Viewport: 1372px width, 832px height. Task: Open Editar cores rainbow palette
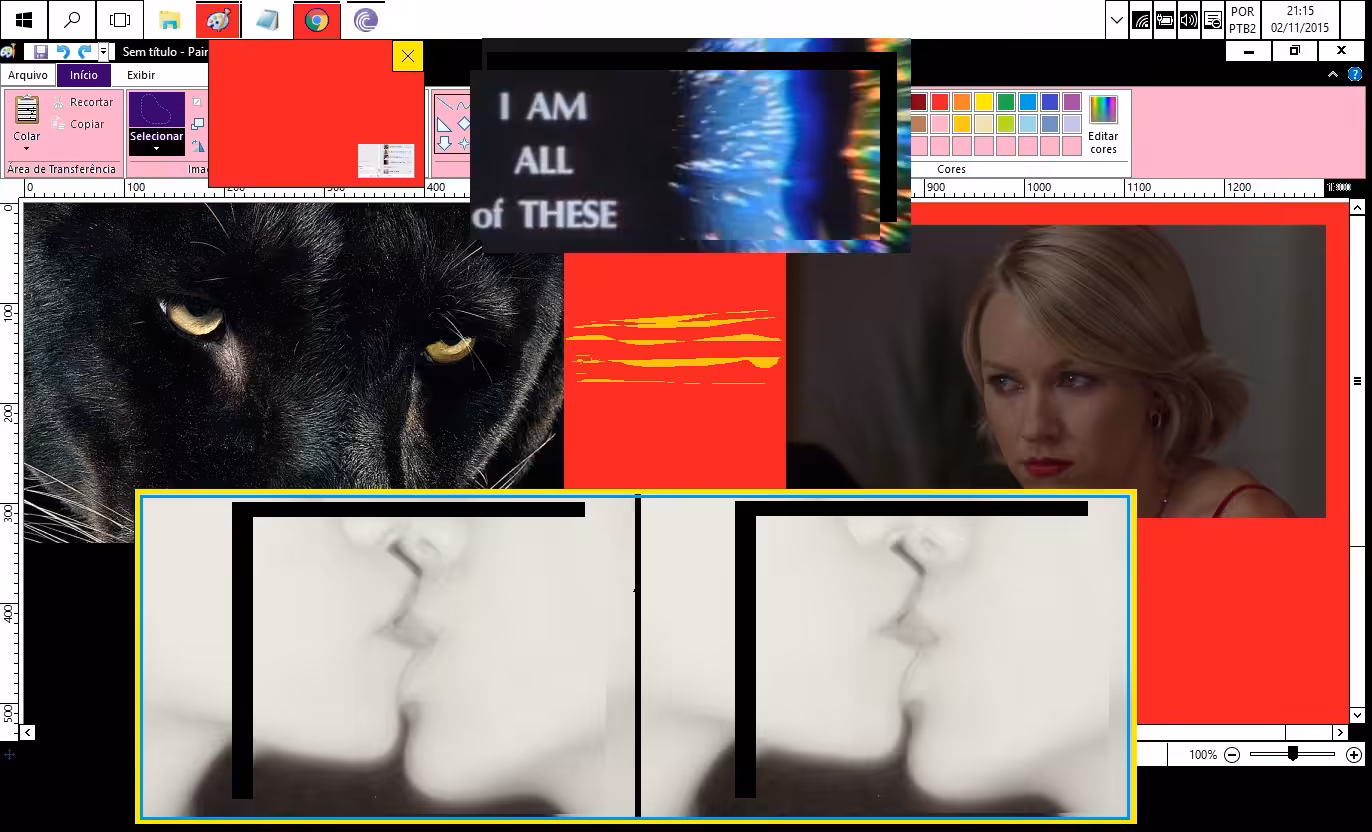(1103, 124)
